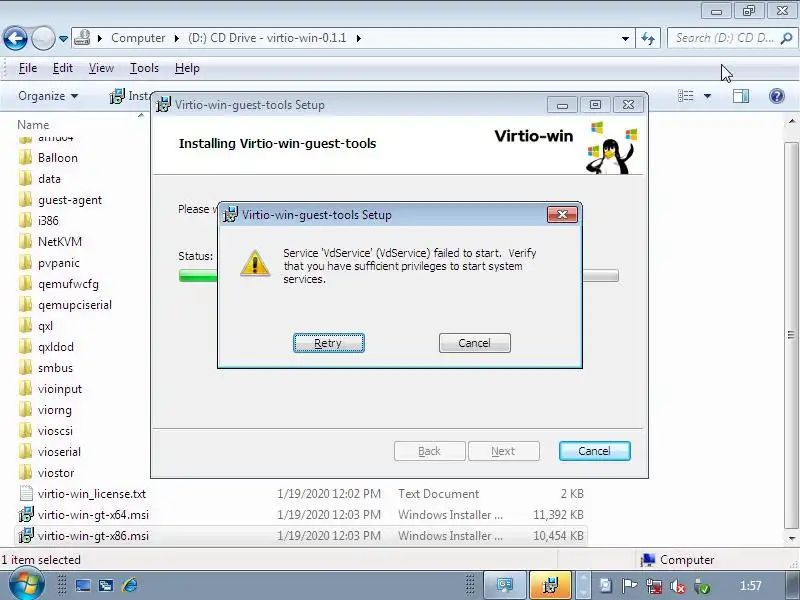800x600 pixels.
Task: Click the Show Desktop quick launch icon
Action: pyautogui.click(x=83, y=585)
